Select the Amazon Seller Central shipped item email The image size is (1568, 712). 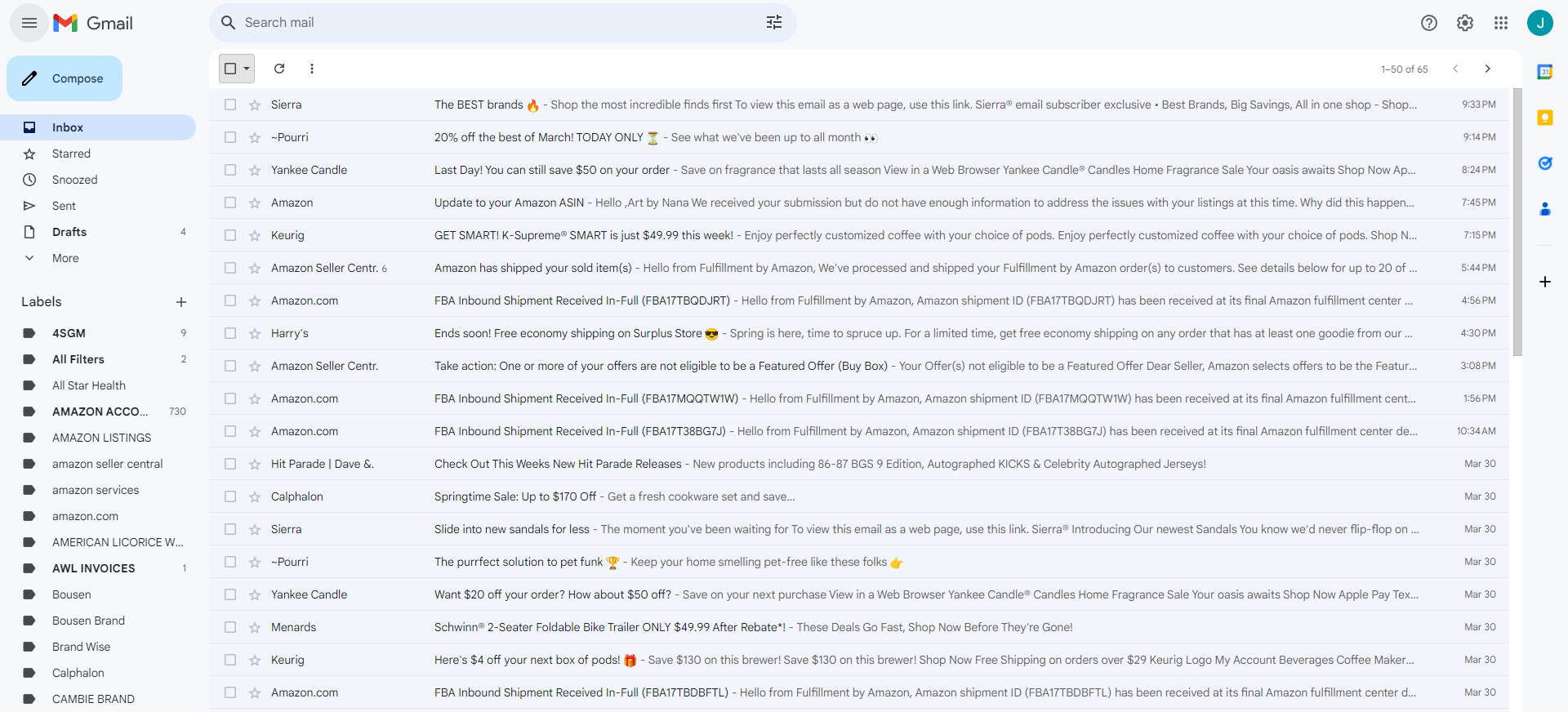click(x=230, y=268)
